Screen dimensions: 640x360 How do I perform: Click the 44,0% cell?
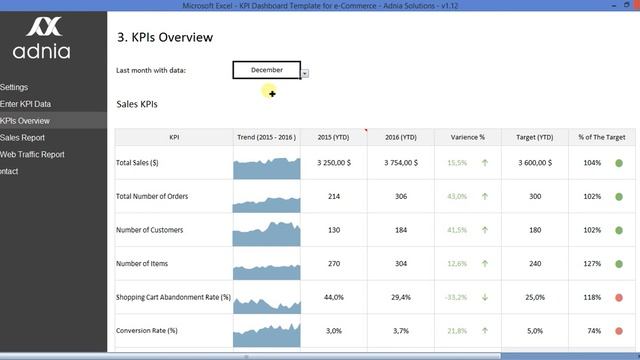[334, 297]
